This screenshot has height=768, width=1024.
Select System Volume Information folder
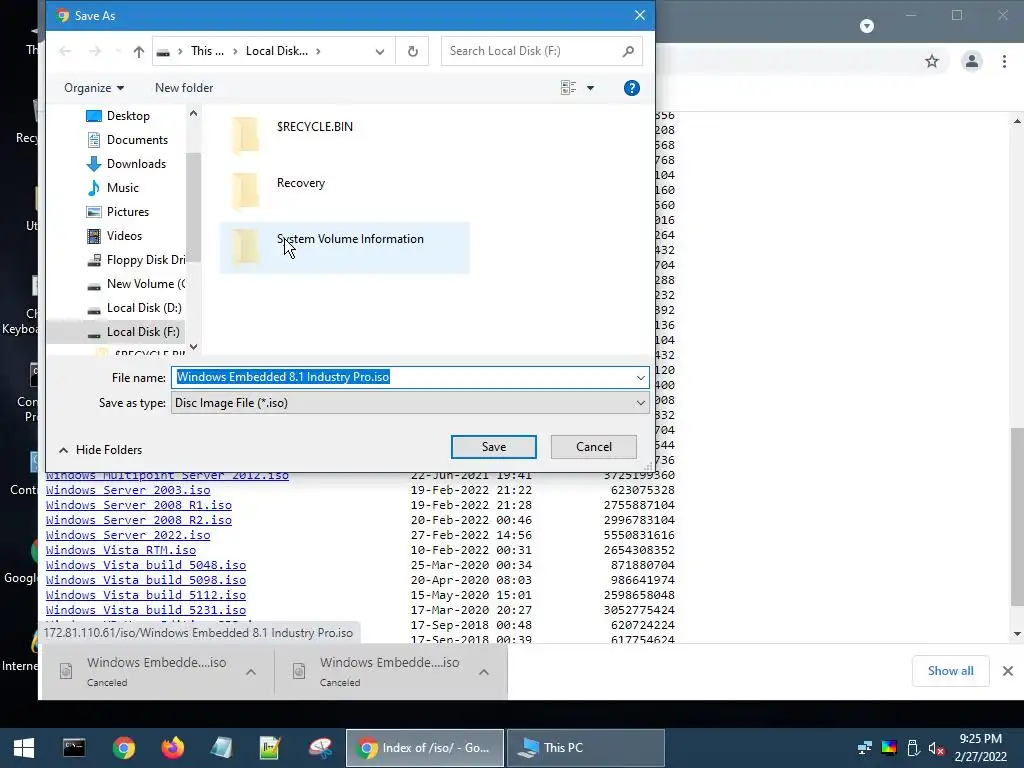click(x=345, y=248)
